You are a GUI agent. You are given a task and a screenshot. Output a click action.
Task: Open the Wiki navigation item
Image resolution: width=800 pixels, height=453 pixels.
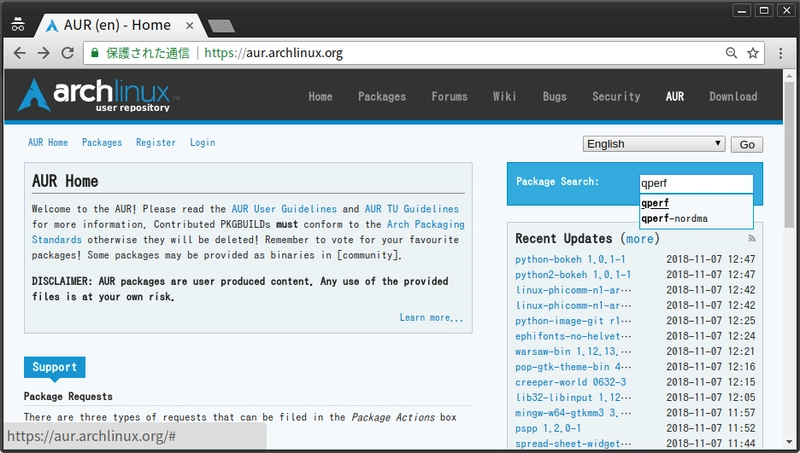505,96
